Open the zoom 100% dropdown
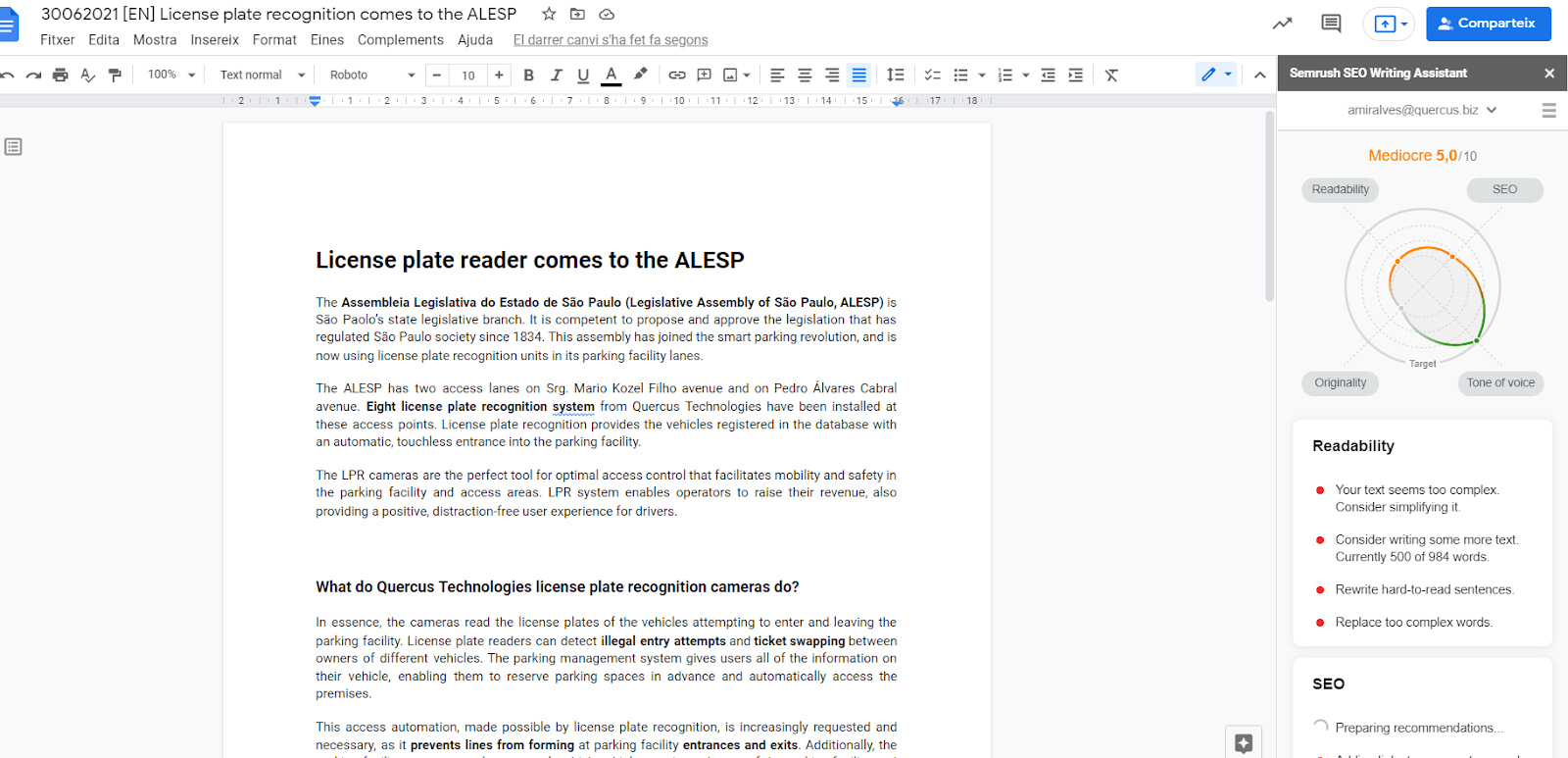Viewport: 1568px width, 758px height. click(171, 75)
